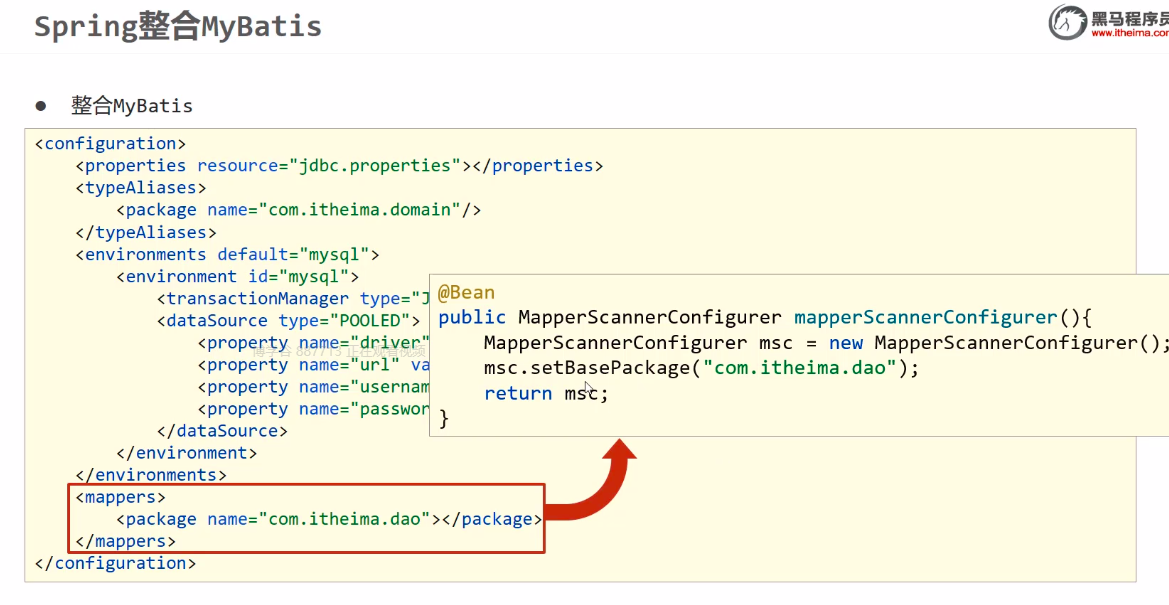Click the red curved arrow
The image size is (1169, 605).
(x=598, y=489)
